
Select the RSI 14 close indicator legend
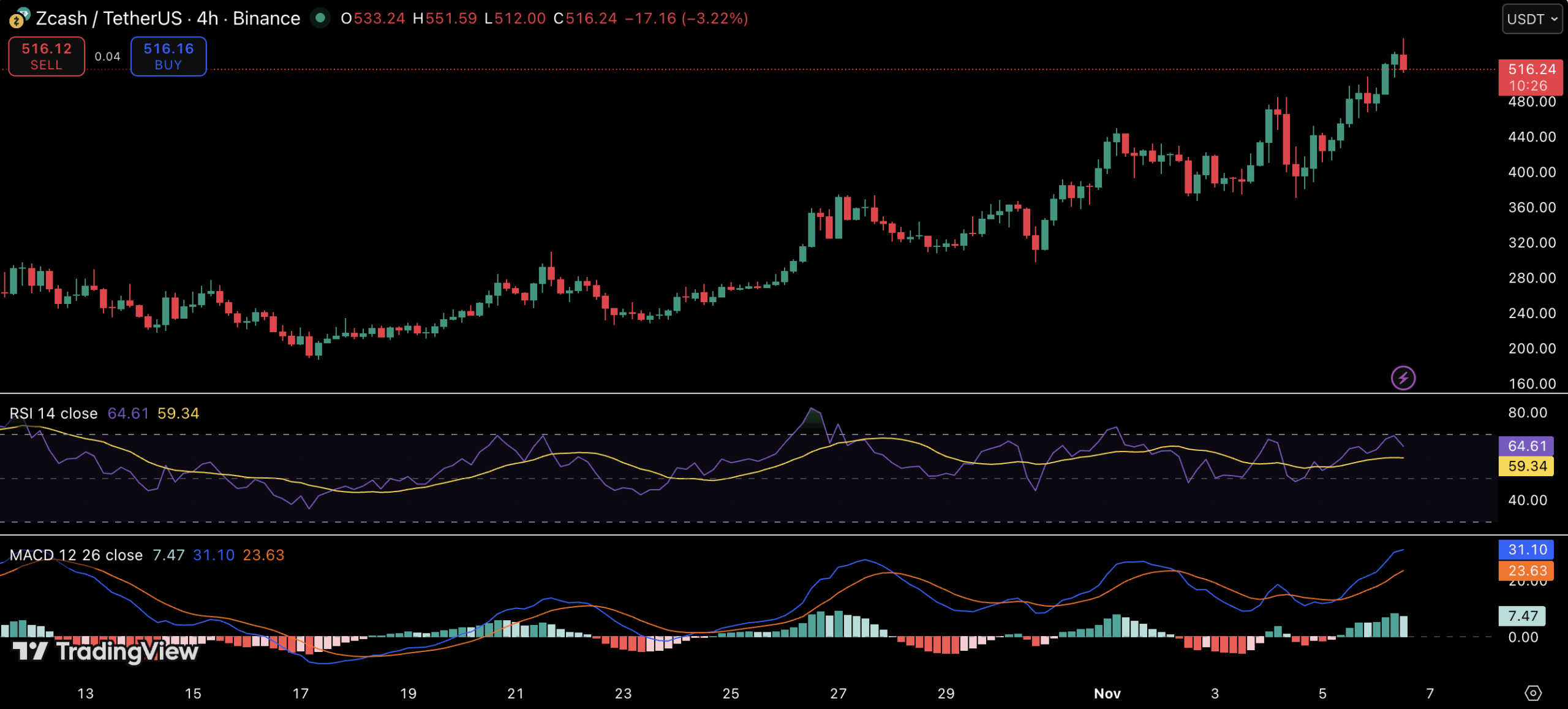[54, 414]
